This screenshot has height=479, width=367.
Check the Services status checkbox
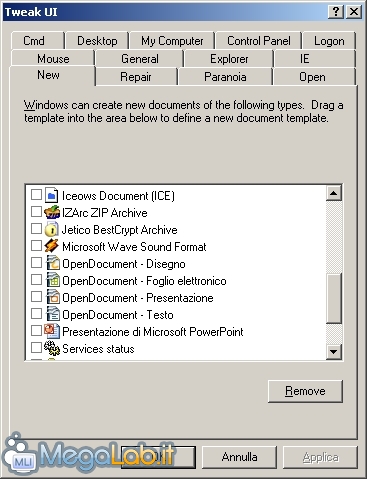(36, 348)
